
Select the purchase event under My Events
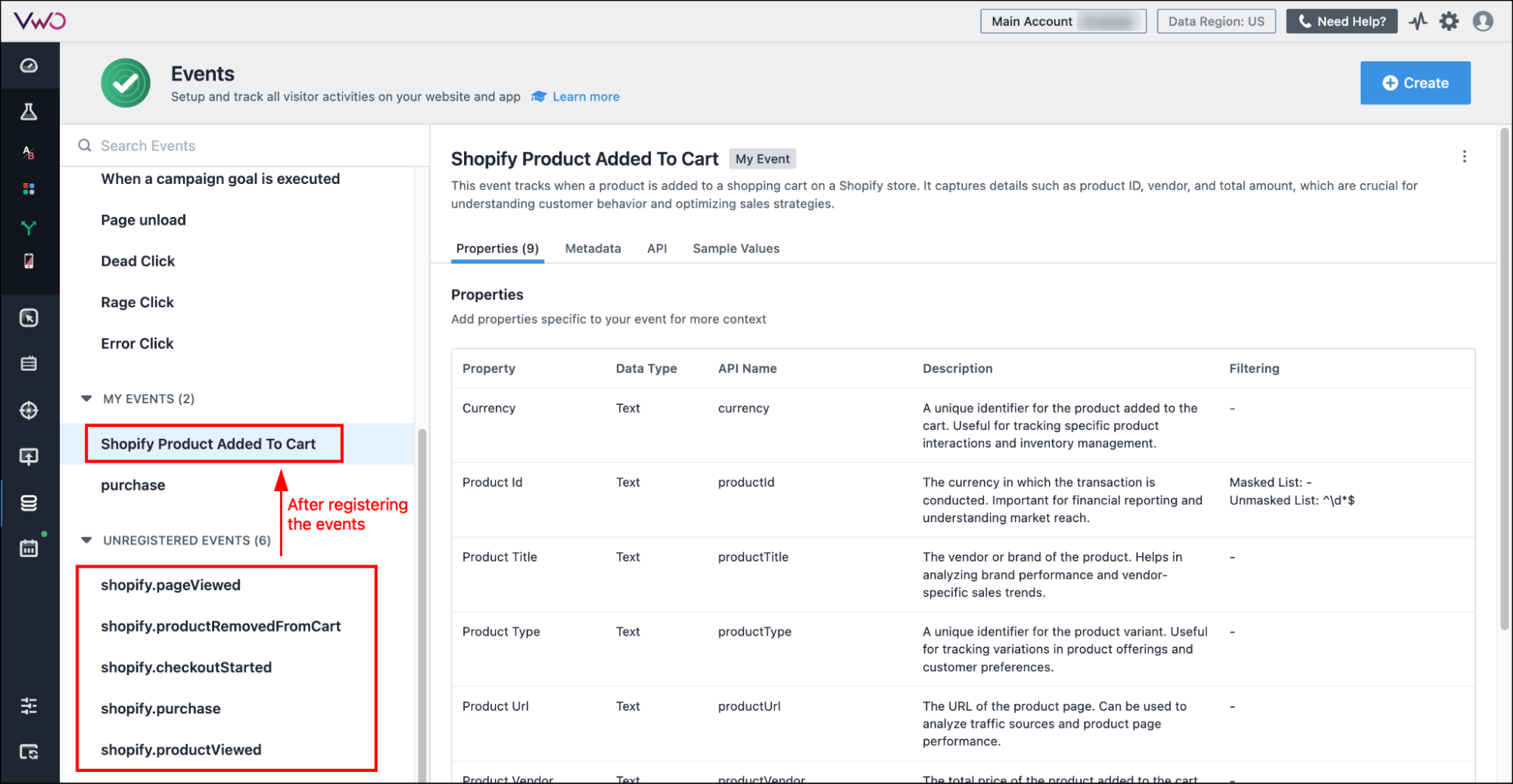[132, 485]
